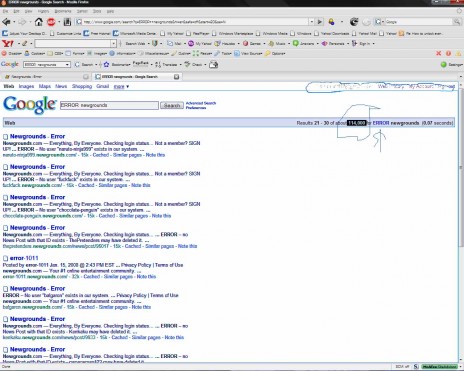
Task: Click the 'ERROR newgrounds' query field on the page
Action: pyautogui.click(x=109, y=105)
